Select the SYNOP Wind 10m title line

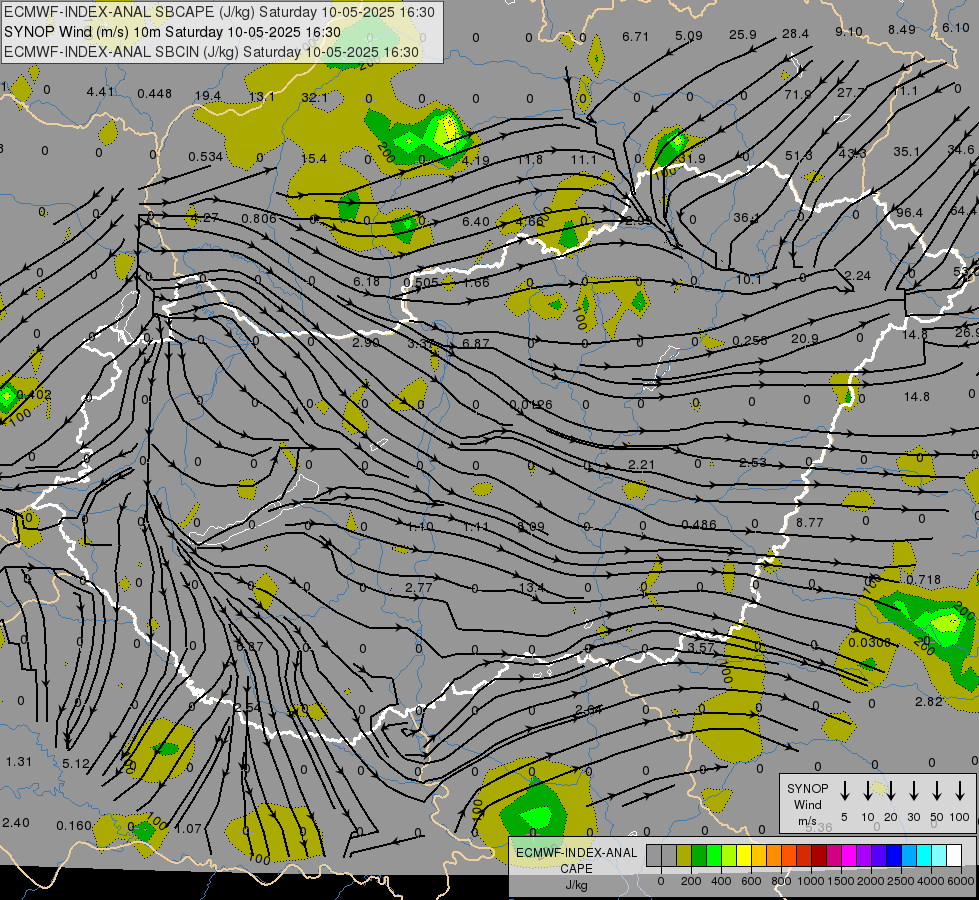coord(172,32)
